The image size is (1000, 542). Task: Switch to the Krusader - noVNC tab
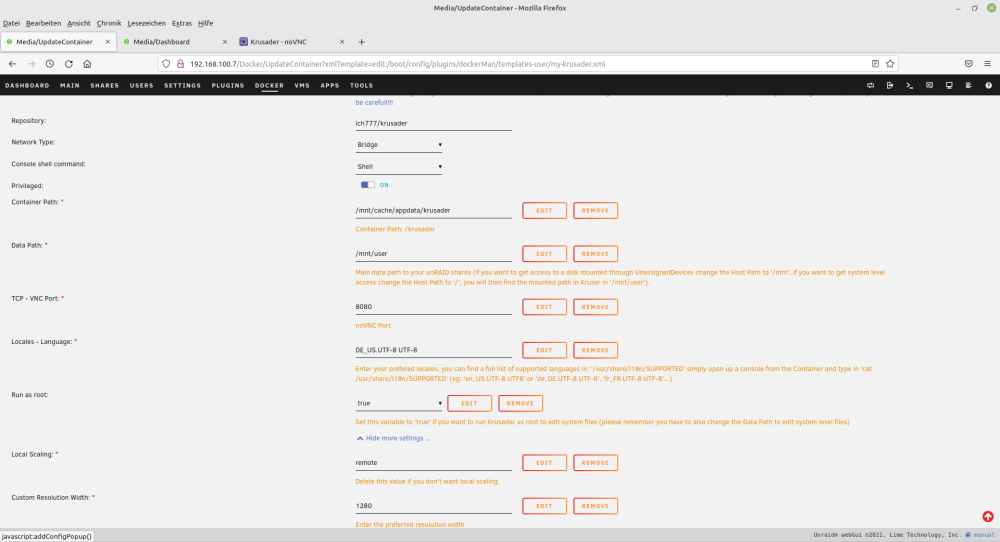tap(290, 42)
